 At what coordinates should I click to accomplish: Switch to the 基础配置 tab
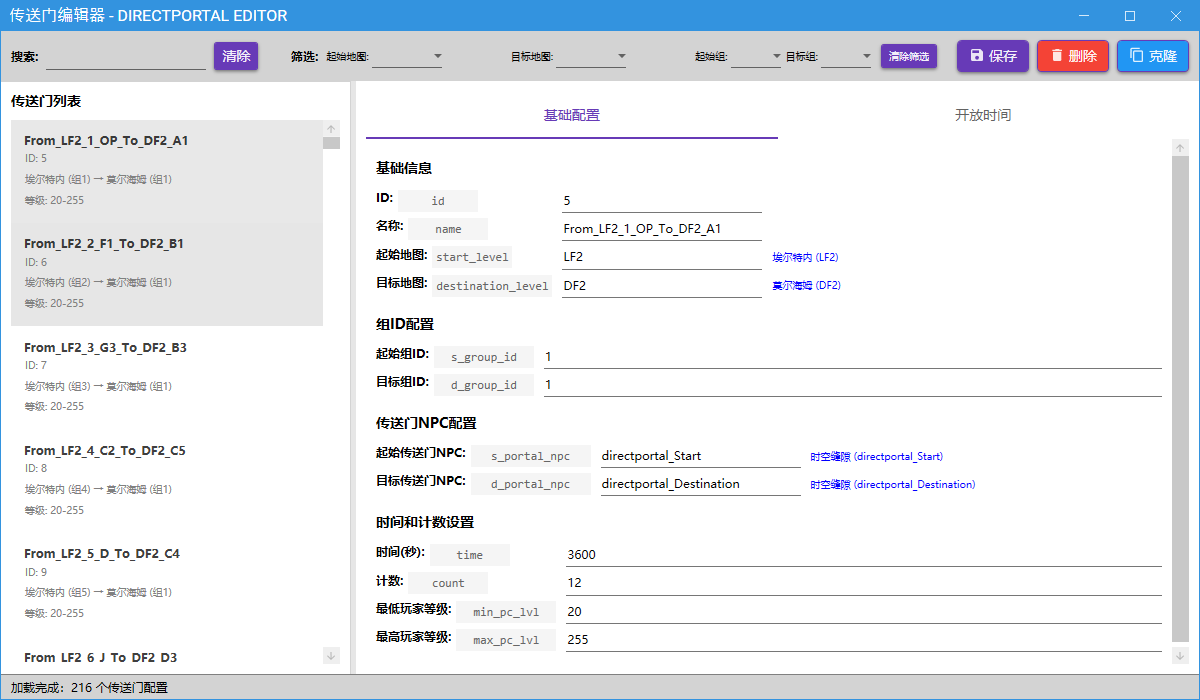[572, 115]
